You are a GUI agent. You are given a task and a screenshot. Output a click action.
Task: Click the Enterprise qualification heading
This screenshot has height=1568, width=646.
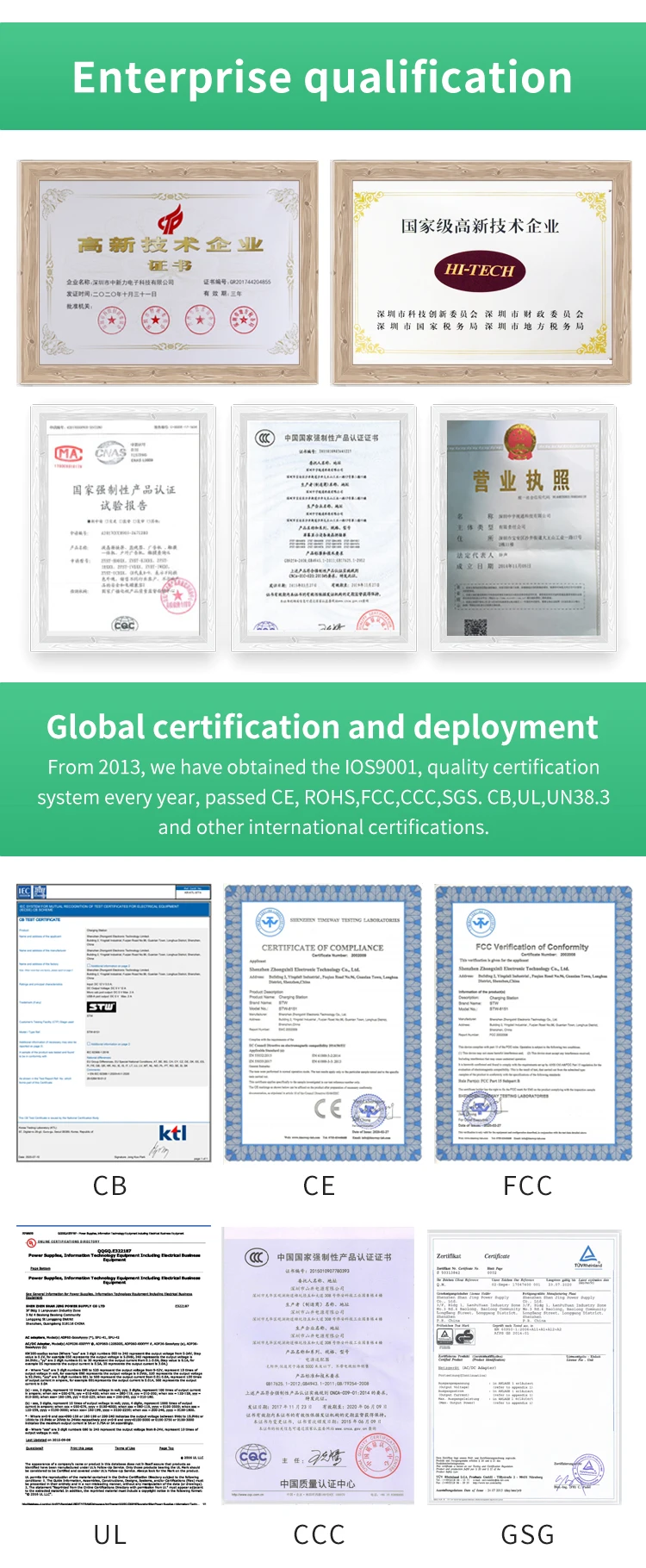pyautogui.click(x=323, y=78)
